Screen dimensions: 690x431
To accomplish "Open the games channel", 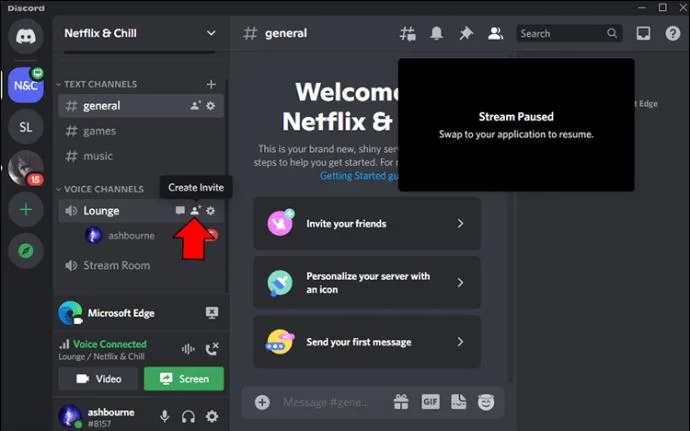I will pyautogui.click(x=141, y=131).
